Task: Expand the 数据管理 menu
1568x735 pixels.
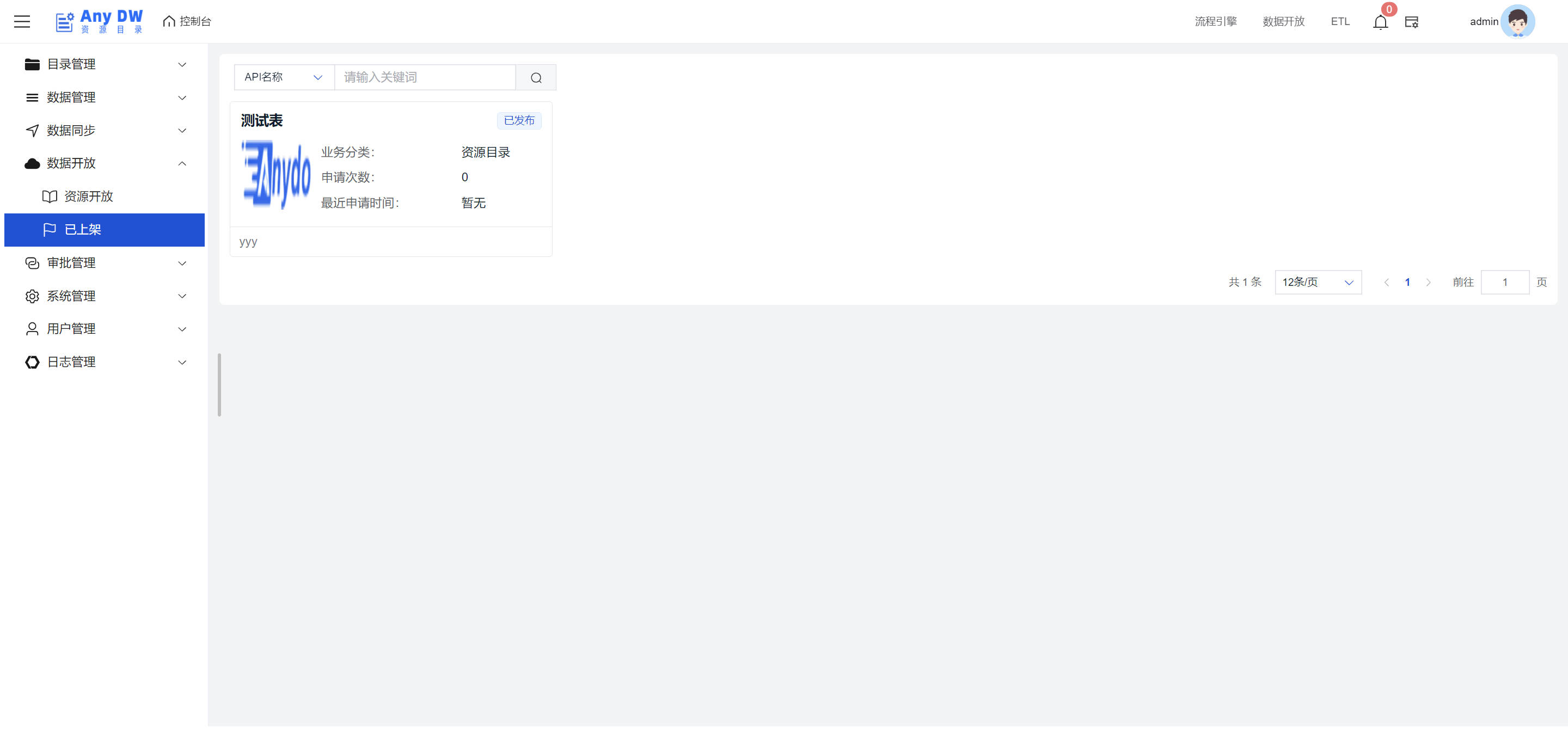Action: 105,97
